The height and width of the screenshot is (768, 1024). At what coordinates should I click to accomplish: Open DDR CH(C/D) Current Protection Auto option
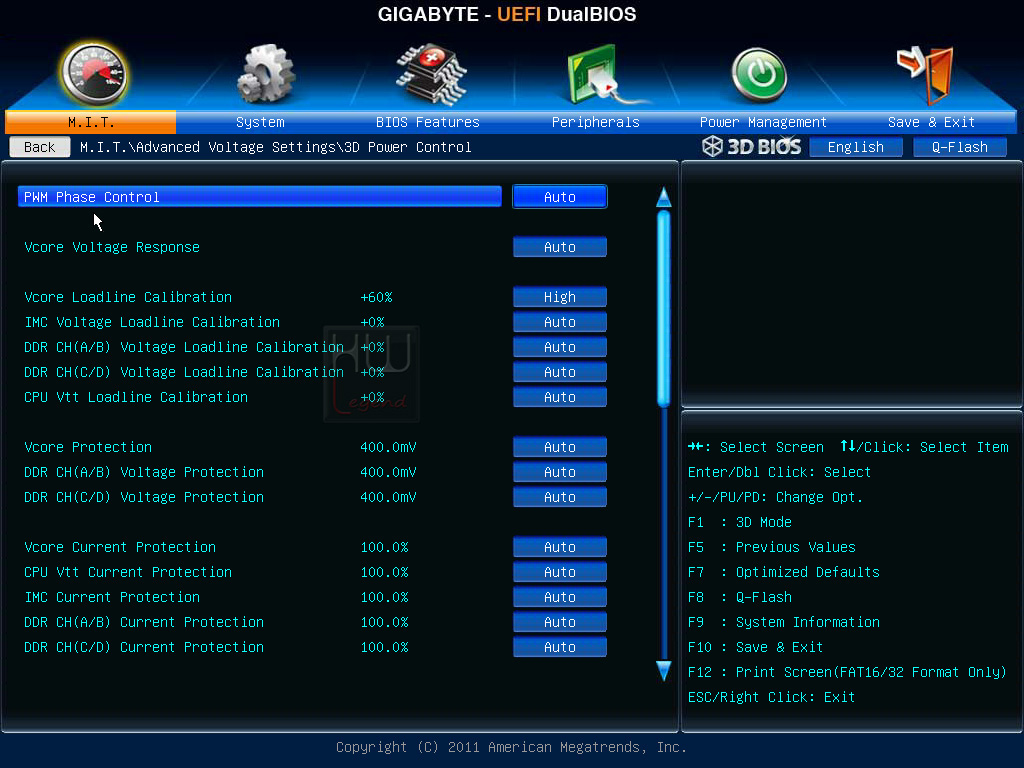pos(560,647)
